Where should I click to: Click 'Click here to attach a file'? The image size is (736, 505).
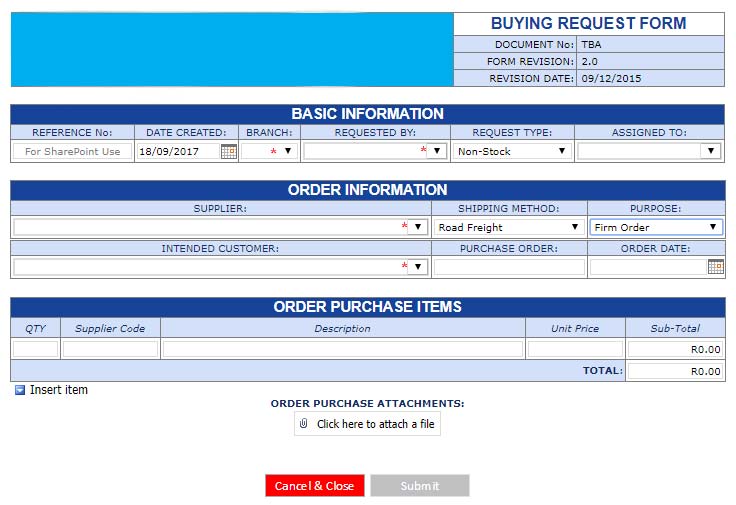click(x=375, y=424)
